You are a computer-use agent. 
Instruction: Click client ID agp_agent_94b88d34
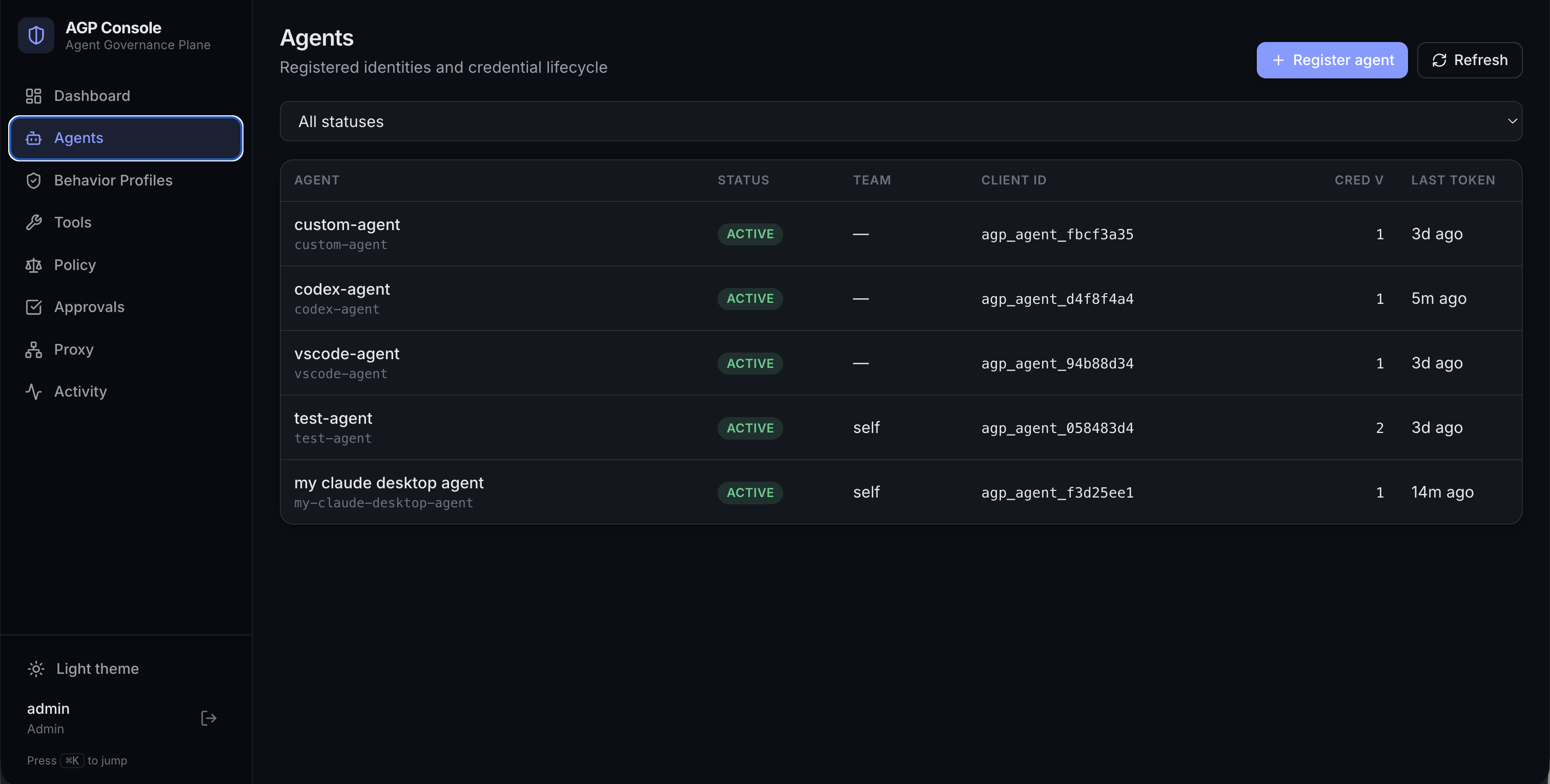pyautogui.click(x=1057, y=363)
